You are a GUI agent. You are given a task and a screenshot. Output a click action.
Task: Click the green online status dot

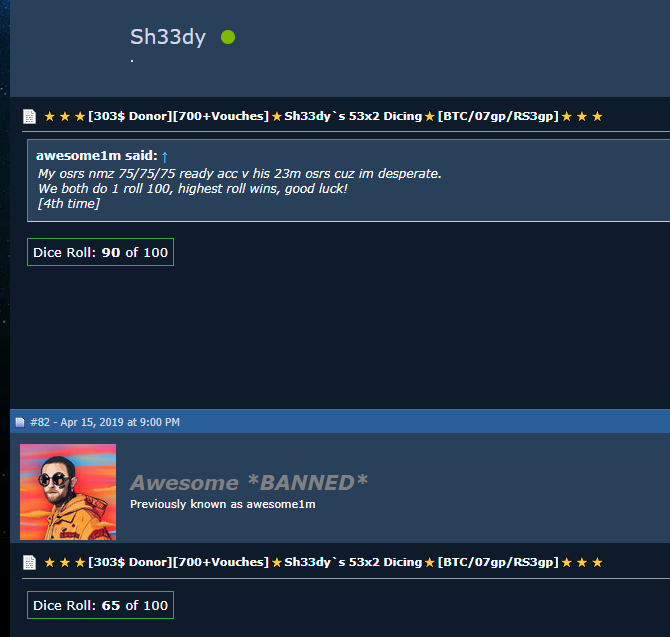[x=228, y=37]
